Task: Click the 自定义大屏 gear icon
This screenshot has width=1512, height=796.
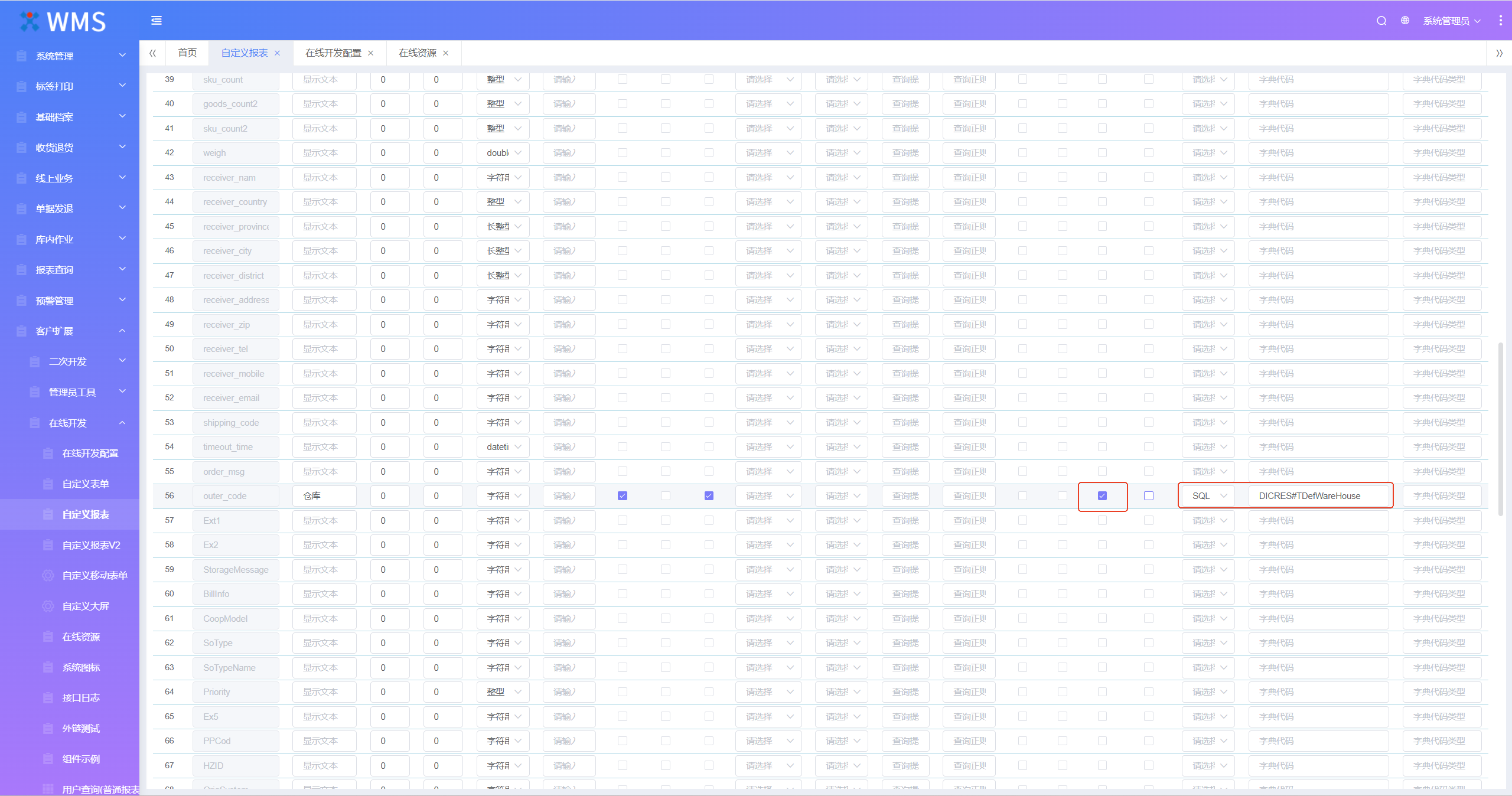Action: [48, 606]
